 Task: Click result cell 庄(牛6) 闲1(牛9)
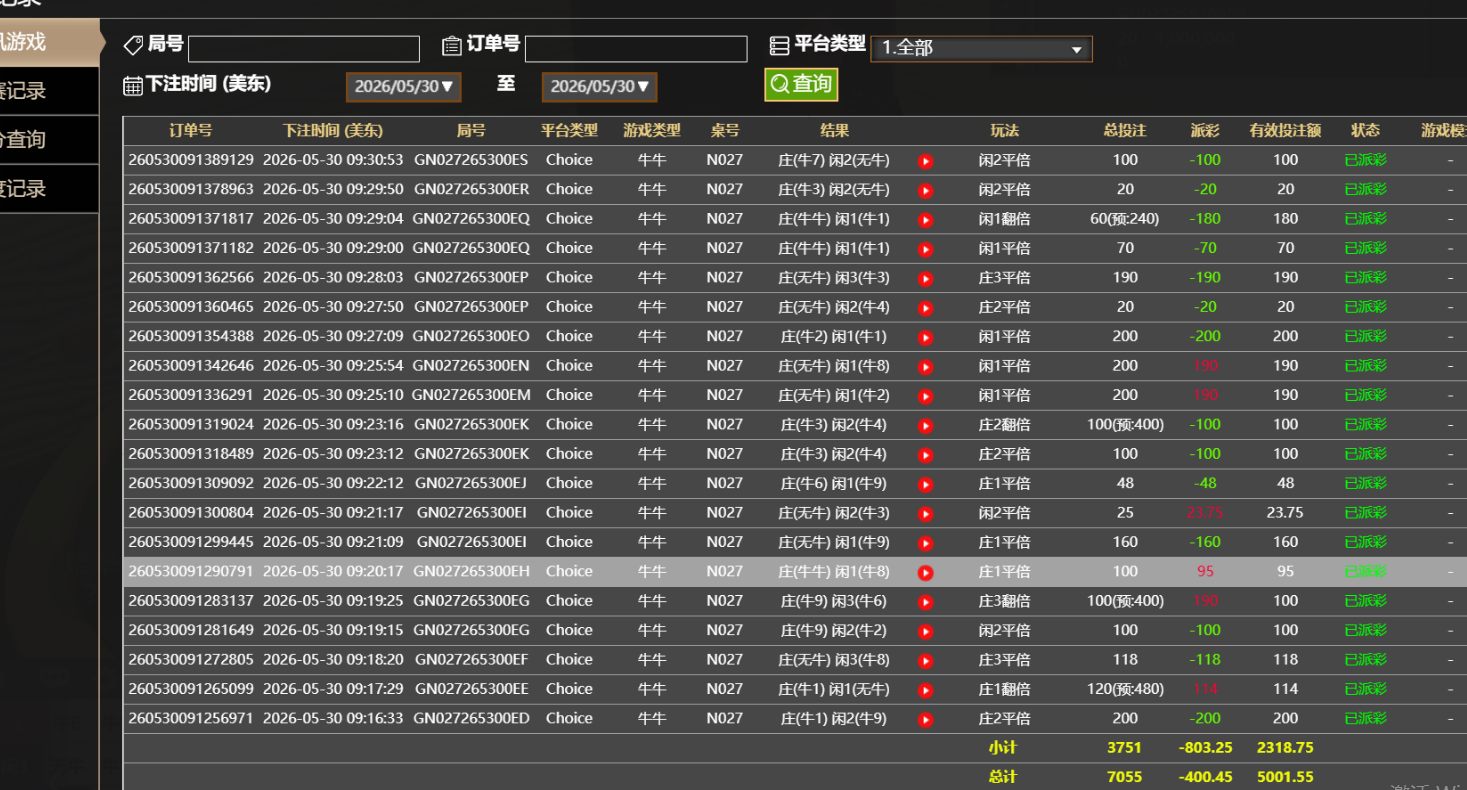coord(834,483)
